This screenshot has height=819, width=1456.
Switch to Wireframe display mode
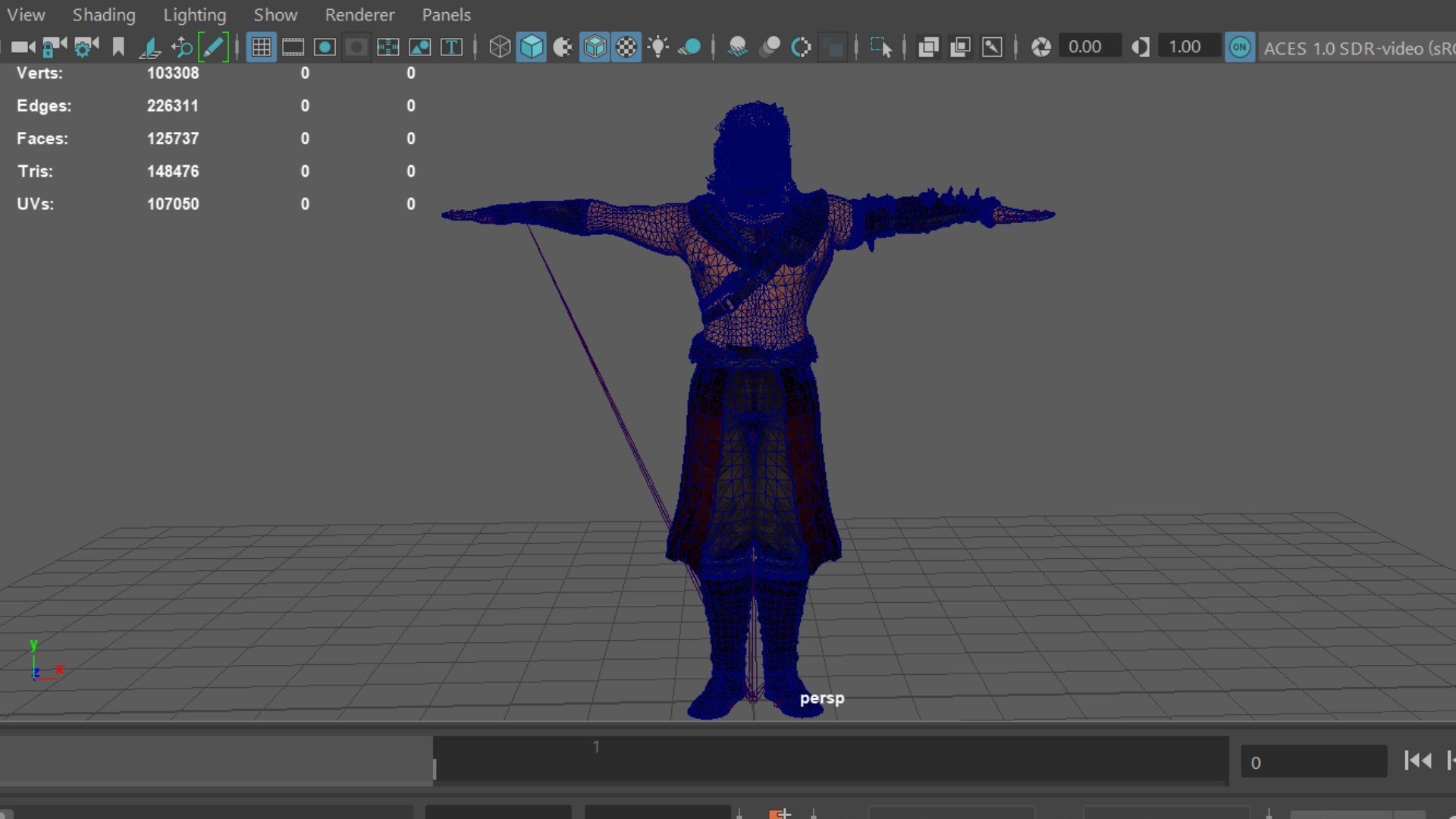pyautogui.click(x=500, y=47)
